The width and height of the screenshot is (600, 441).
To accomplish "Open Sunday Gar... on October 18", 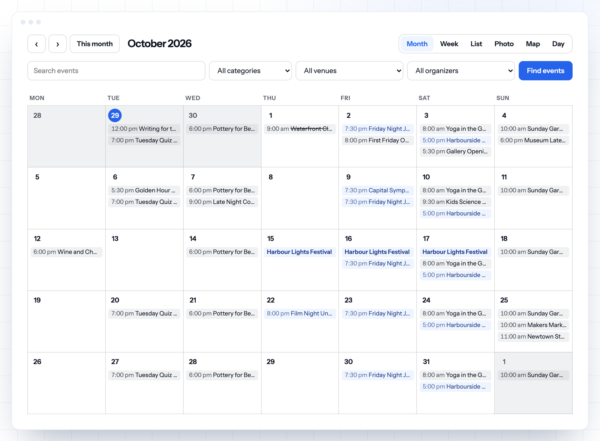I will click(533, 252).
